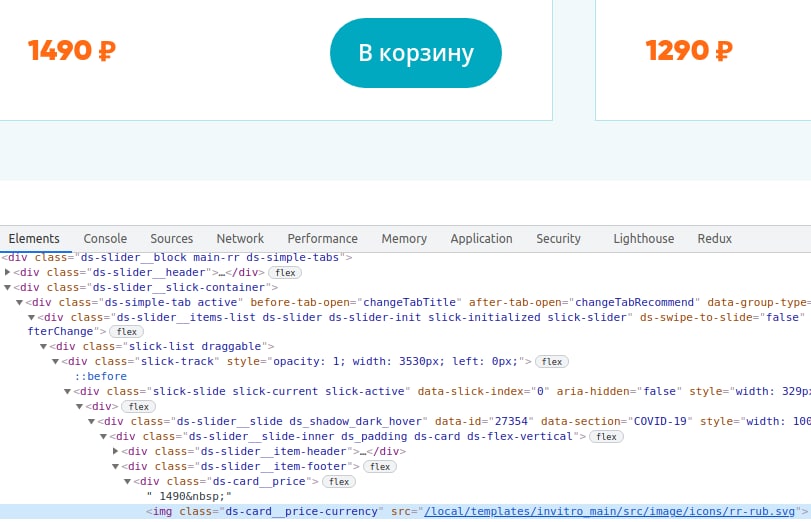This screenshot has height=522, width=811.
Task: Open the Redux tab
Action: click(714, 238)
